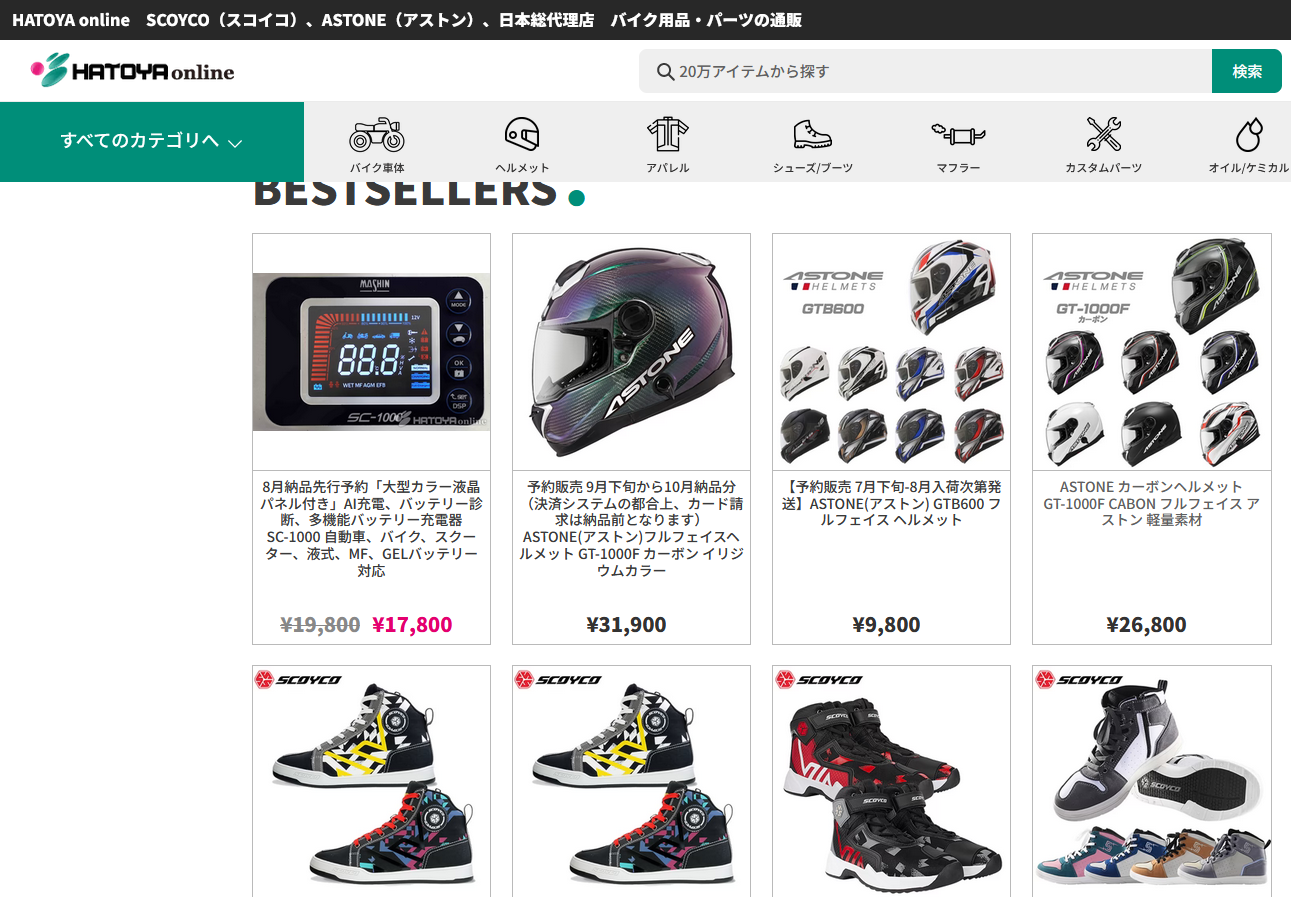1291x897 pixels.
Task: Click the chevron beside すべてのカテゴリへ
Action: tap(235, 143)
